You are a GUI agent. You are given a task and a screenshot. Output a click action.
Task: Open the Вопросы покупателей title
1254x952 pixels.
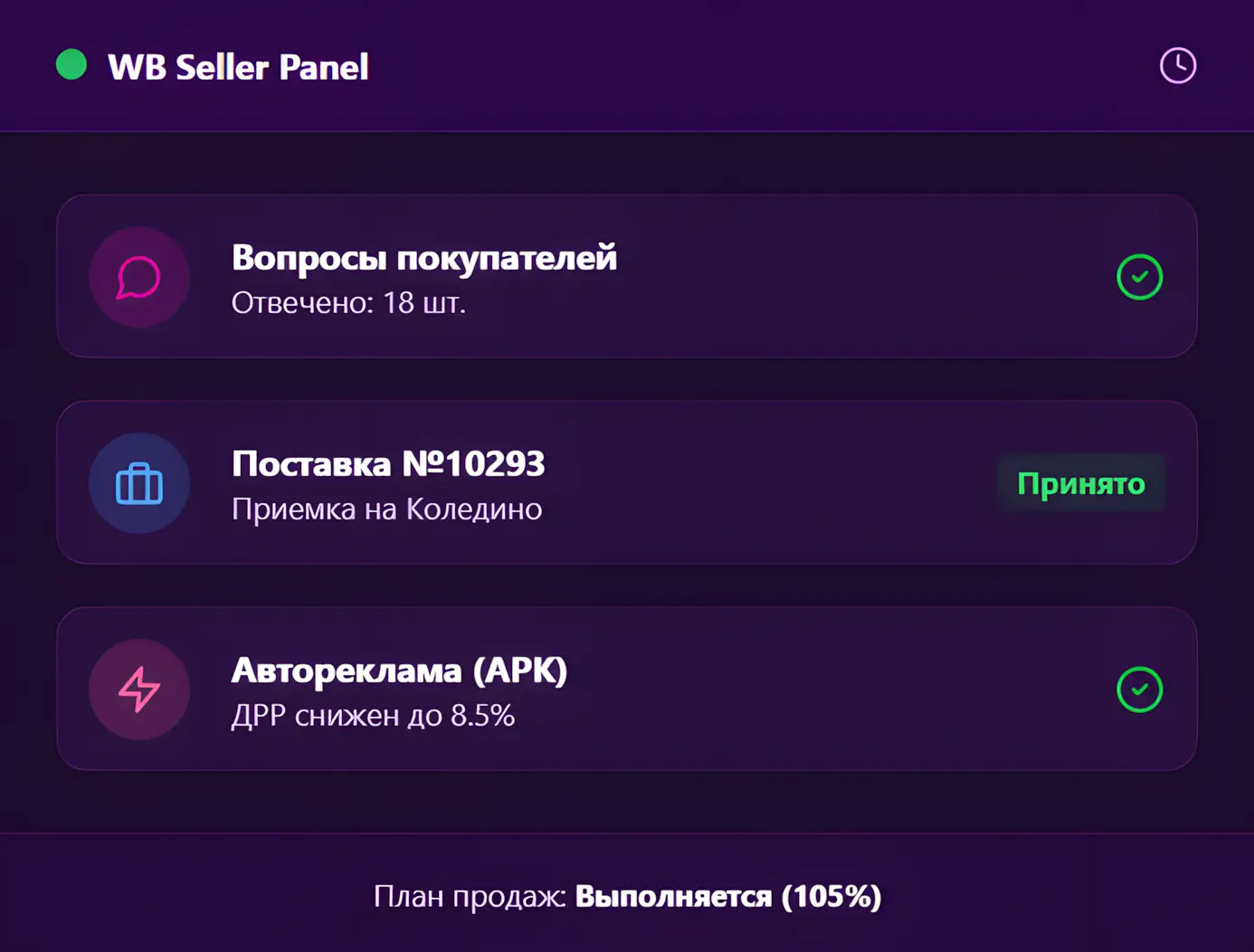[423, 258]
